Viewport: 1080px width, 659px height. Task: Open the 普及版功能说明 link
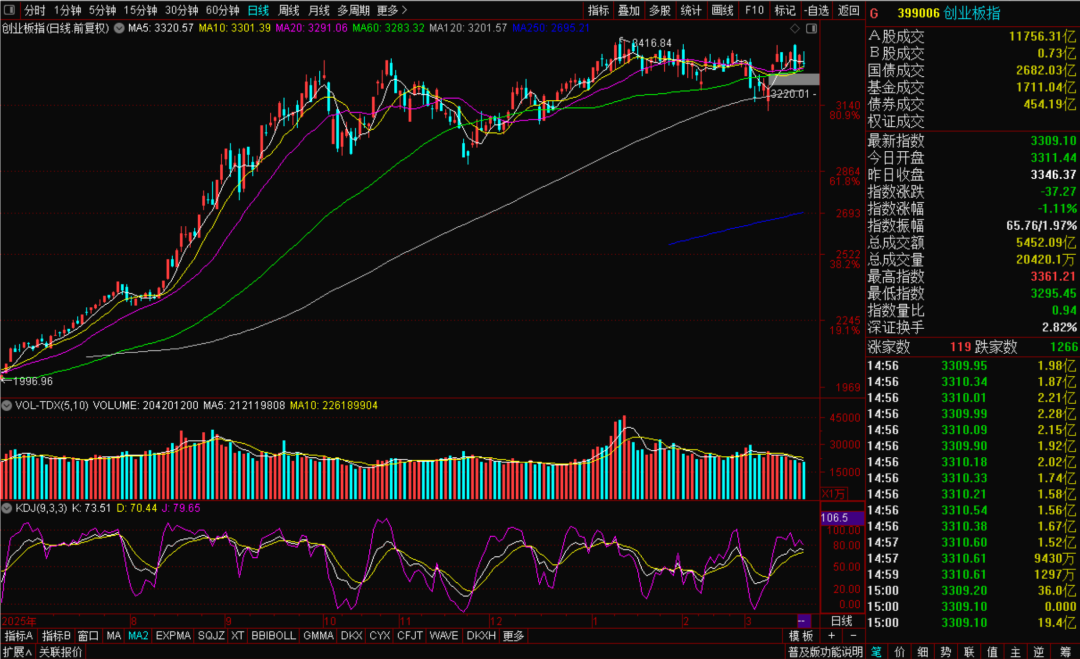click(824, 652)
